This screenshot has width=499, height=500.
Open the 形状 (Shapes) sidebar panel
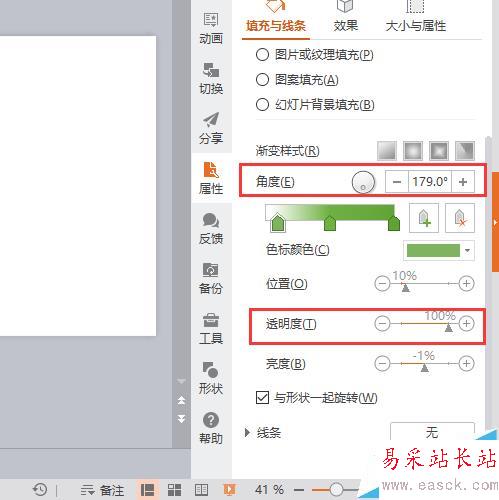(x=211, y=378)
